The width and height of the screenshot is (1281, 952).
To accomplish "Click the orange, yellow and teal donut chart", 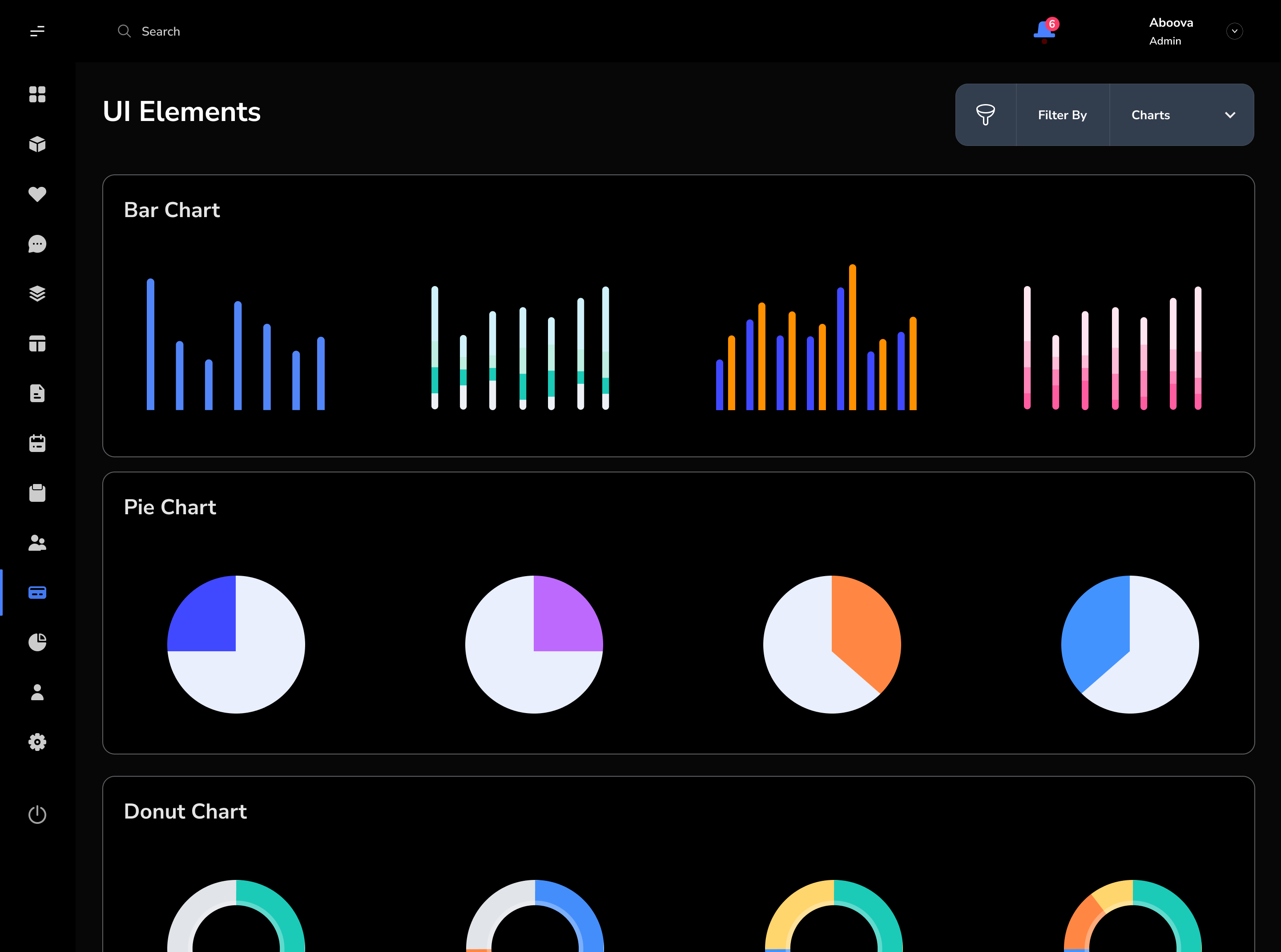I will point(1132,916).
